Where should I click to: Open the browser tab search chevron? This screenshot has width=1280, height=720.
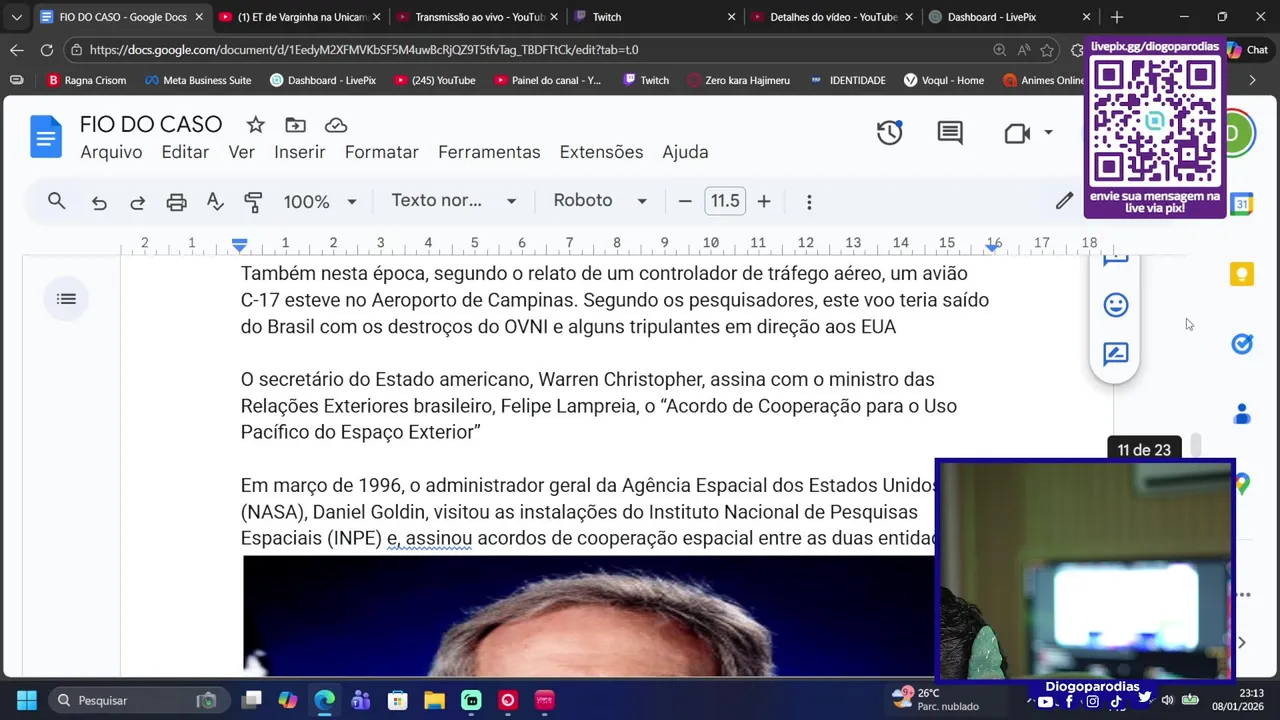16,17
